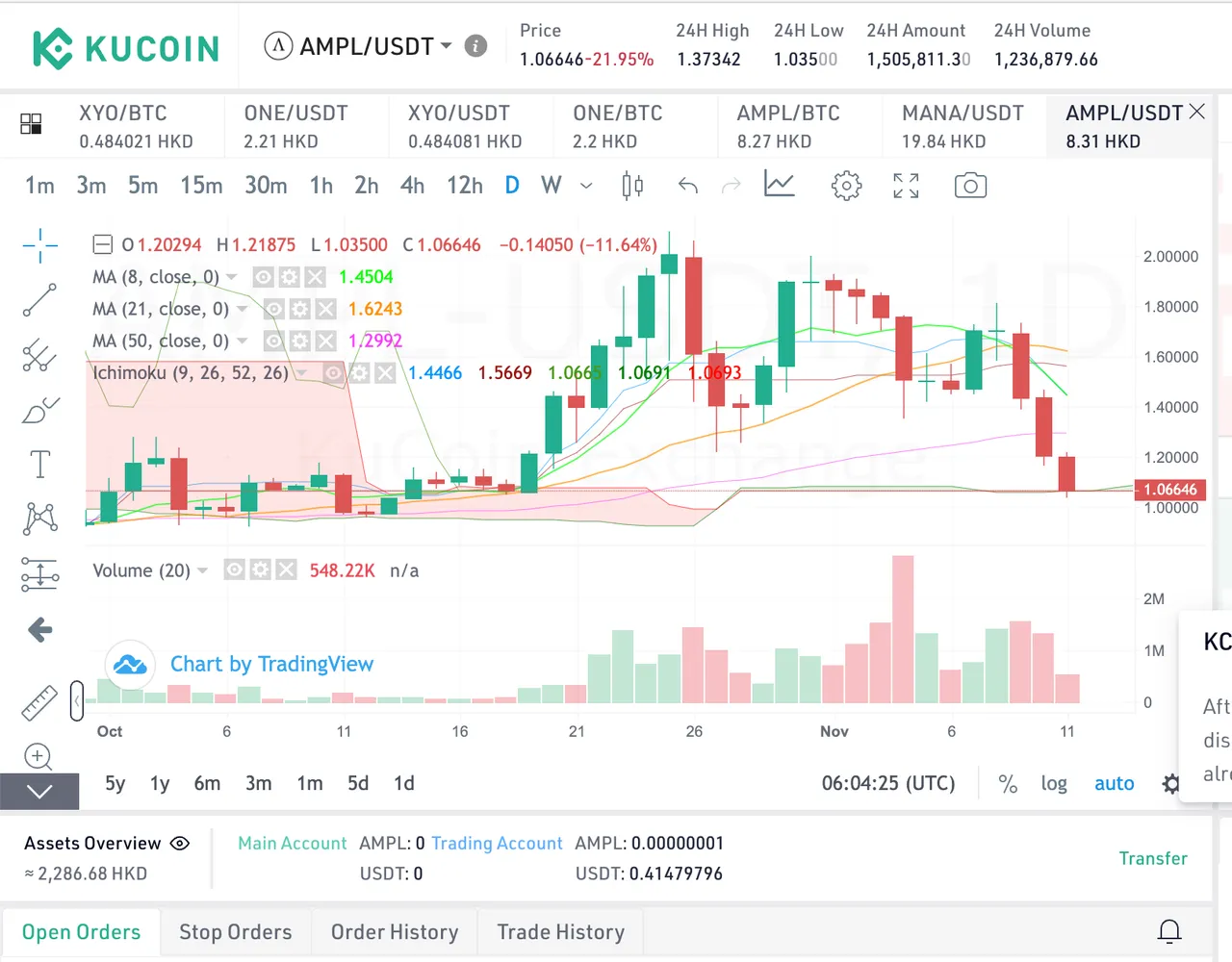The width and height of the screenshot is (1232, 962).
Task: Remove the MA 21 indicator
Action: (325, 309)
